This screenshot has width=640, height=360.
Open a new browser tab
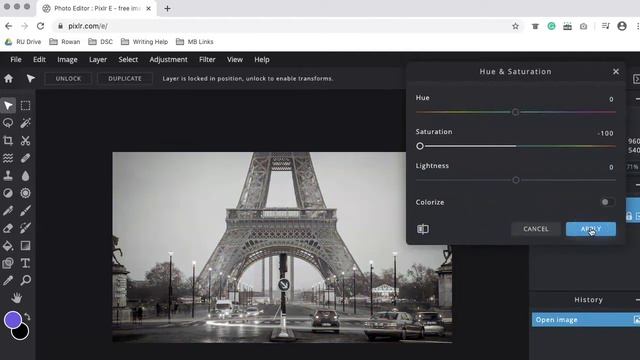(x=167, y=9)
